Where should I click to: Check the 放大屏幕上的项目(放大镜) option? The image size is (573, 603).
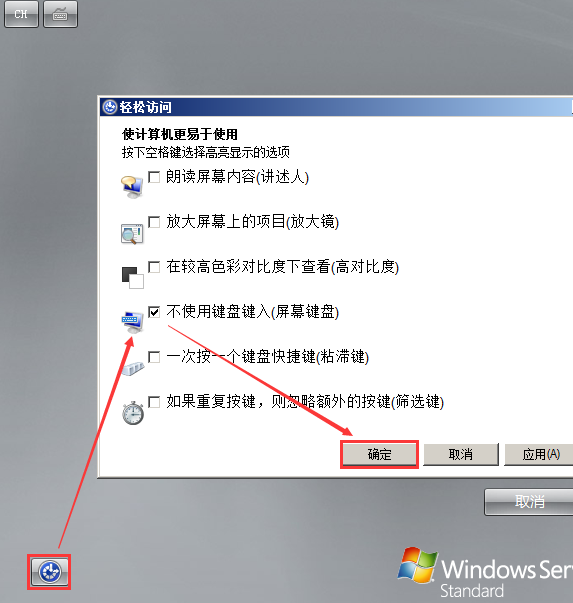click(x=154, y=222)
